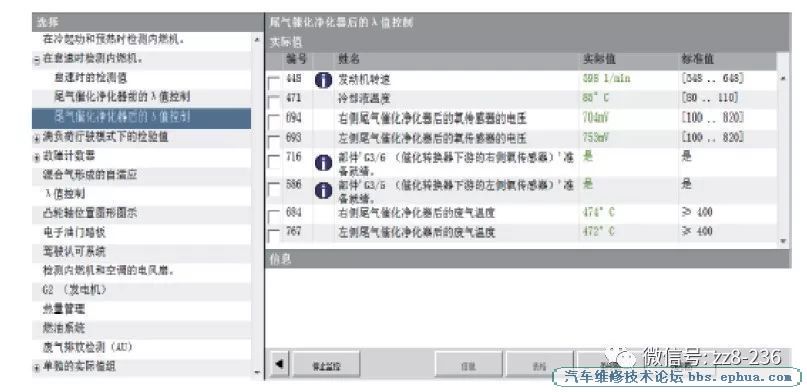Collapse the 在怠速时检测内燃机 tree node

point(37,60)
